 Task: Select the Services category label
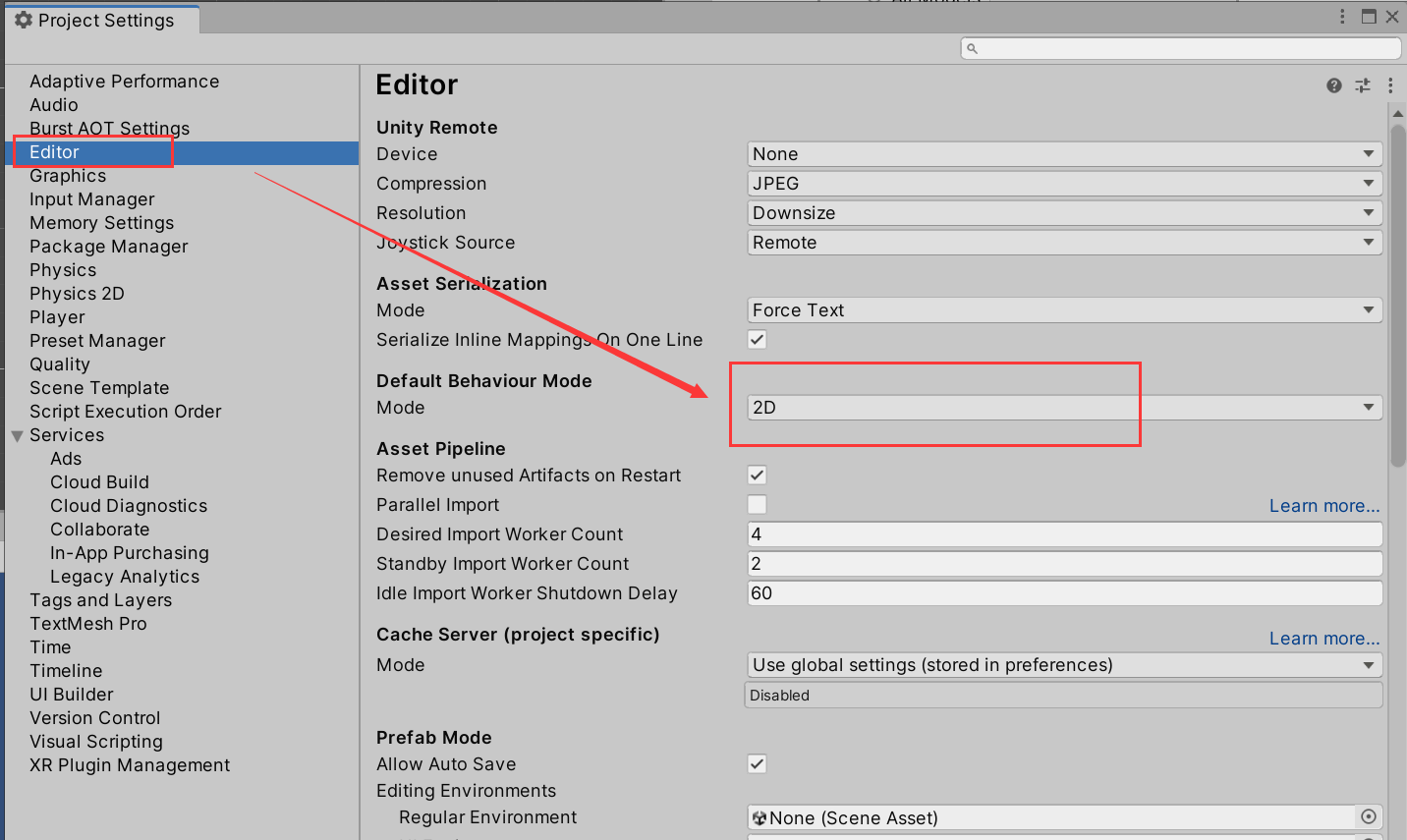[x=67, y=435]
